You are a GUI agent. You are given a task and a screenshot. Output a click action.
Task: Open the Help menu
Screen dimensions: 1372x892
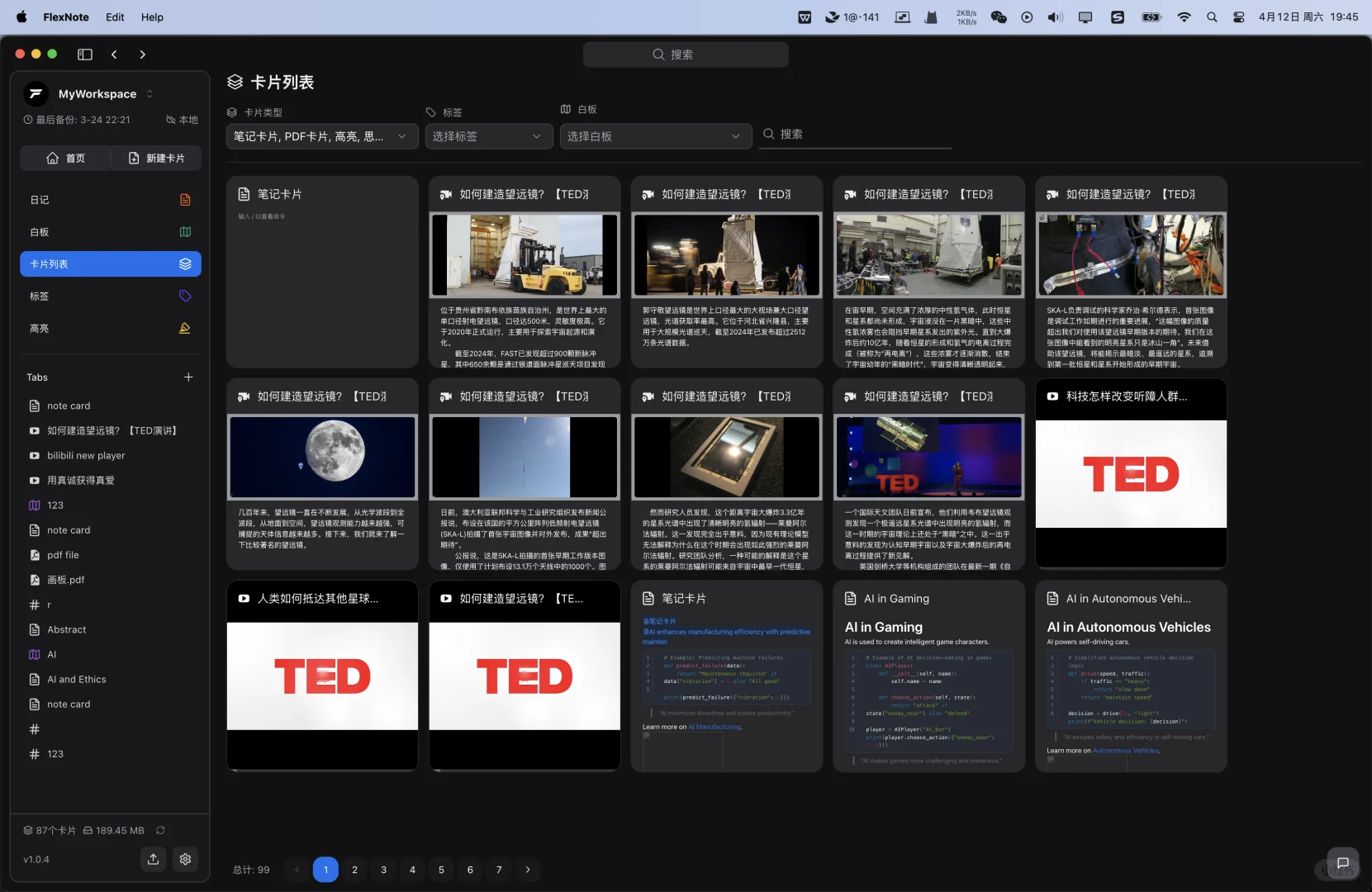pyautogui.click(x=152, y=17)
